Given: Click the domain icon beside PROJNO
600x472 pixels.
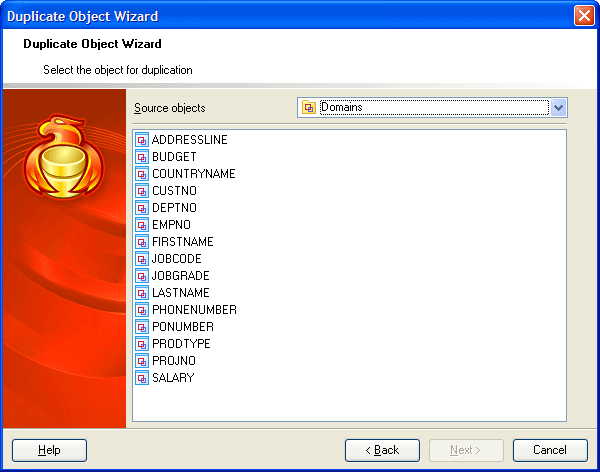Looking at the screenshot, I should click(x=142, y=361).
